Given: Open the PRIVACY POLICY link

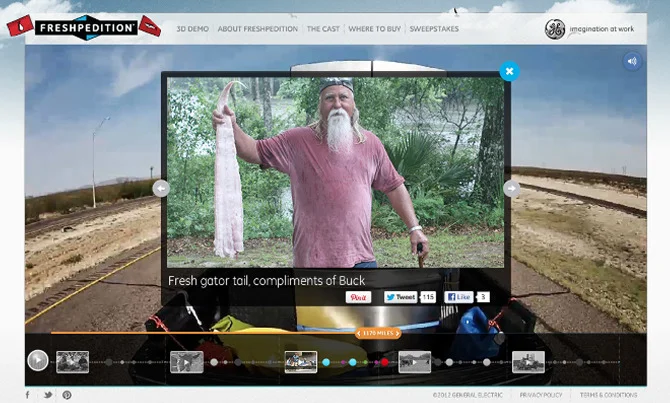Looking at the screenshot, I should (541, 395).
